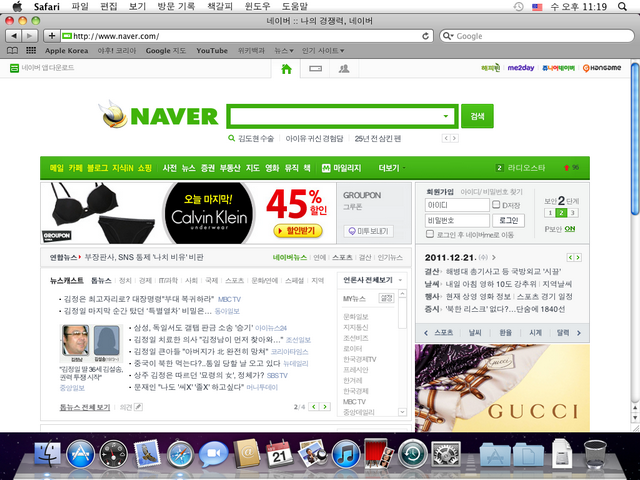Open the 편집 menu
The width and height of the screenshot is (640, 480).
point(109,7)
